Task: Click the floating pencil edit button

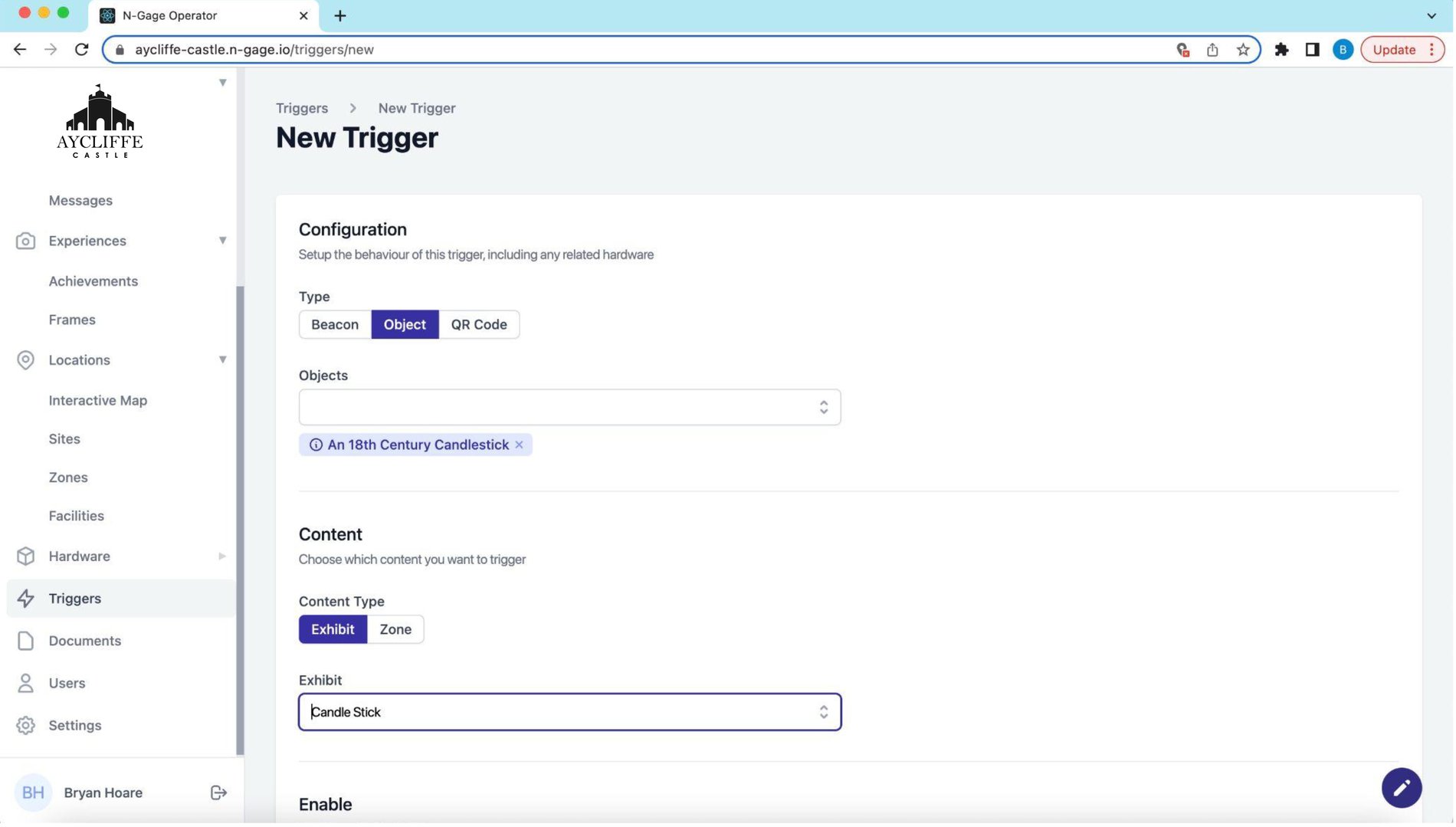Action: [x=1403, y=789]
